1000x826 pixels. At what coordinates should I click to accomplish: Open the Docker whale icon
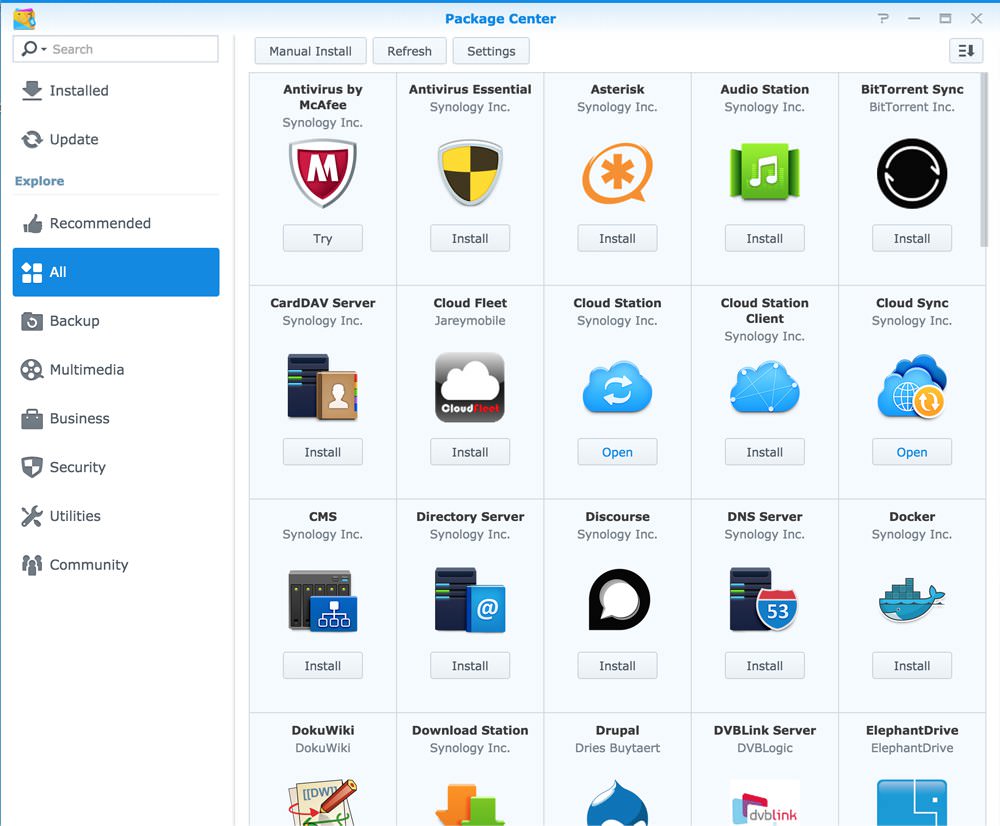pyautogui.click(x=912, y=600)
